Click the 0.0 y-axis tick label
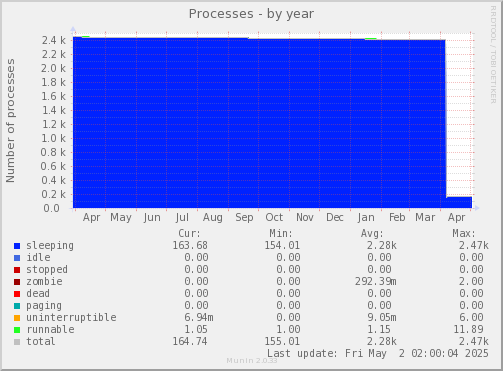 point(51,208)
